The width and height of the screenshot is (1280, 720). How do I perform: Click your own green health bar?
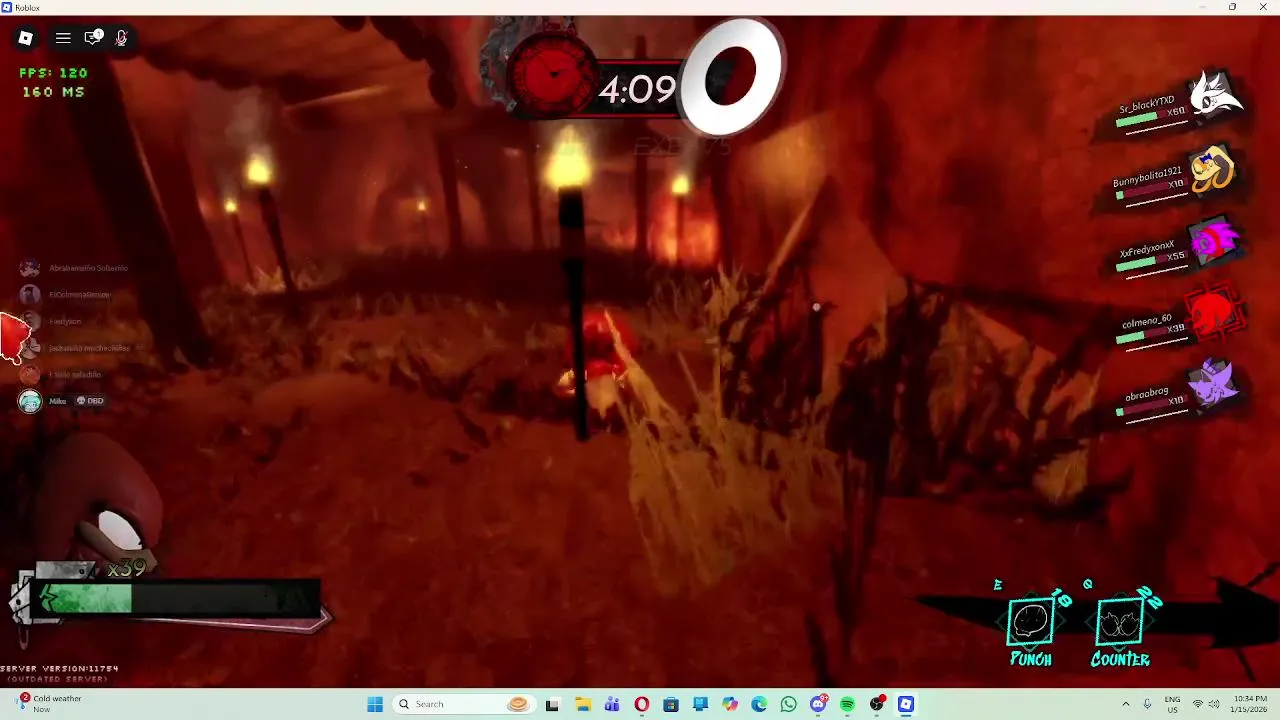tap(85, 599)
